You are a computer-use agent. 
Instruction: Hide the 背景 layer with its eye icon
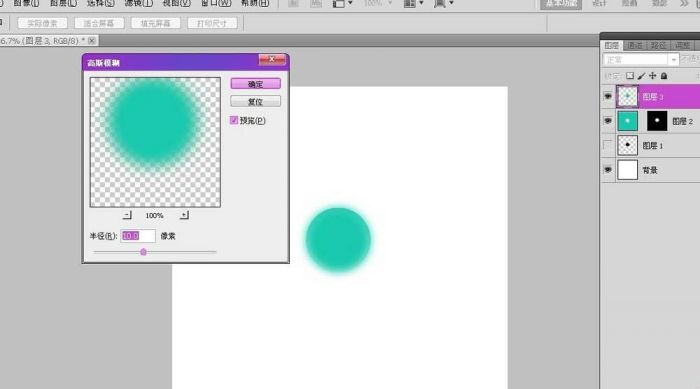click(608, 170)
